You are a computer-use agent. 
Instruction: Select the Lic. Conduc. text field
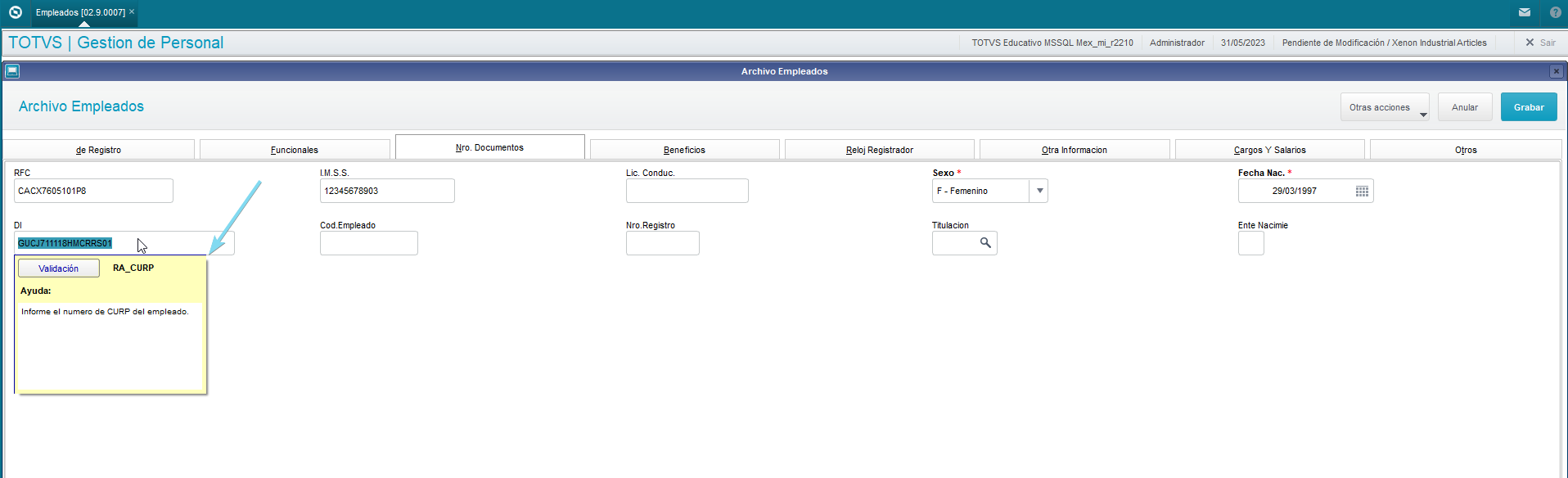point(687,191)
